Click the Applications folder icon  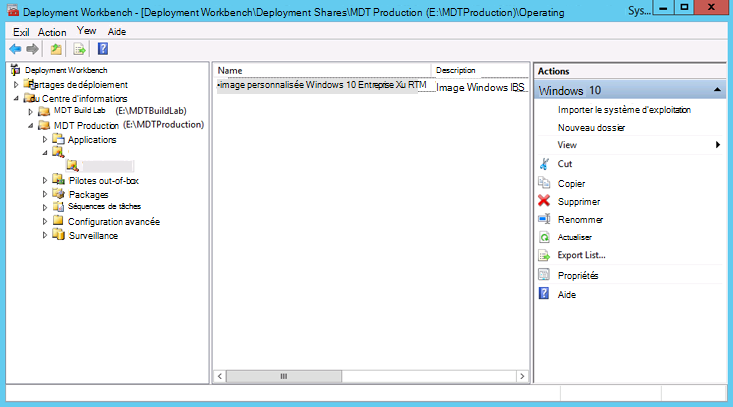(x=58, y=139)
